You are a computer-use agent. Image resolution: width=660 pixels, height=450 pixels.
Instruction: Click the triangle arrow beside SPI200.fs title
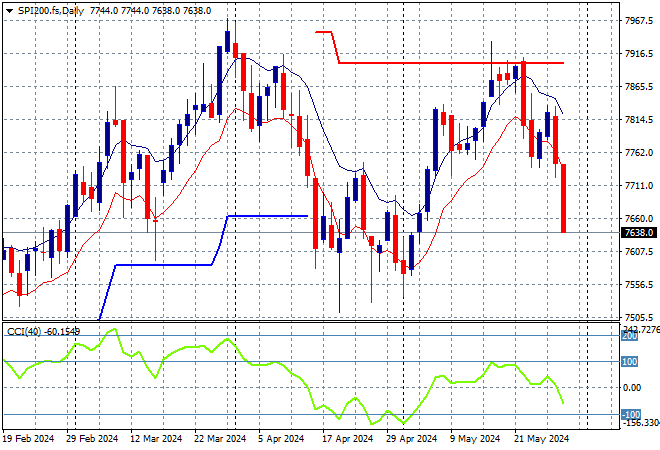coord(9,11)
